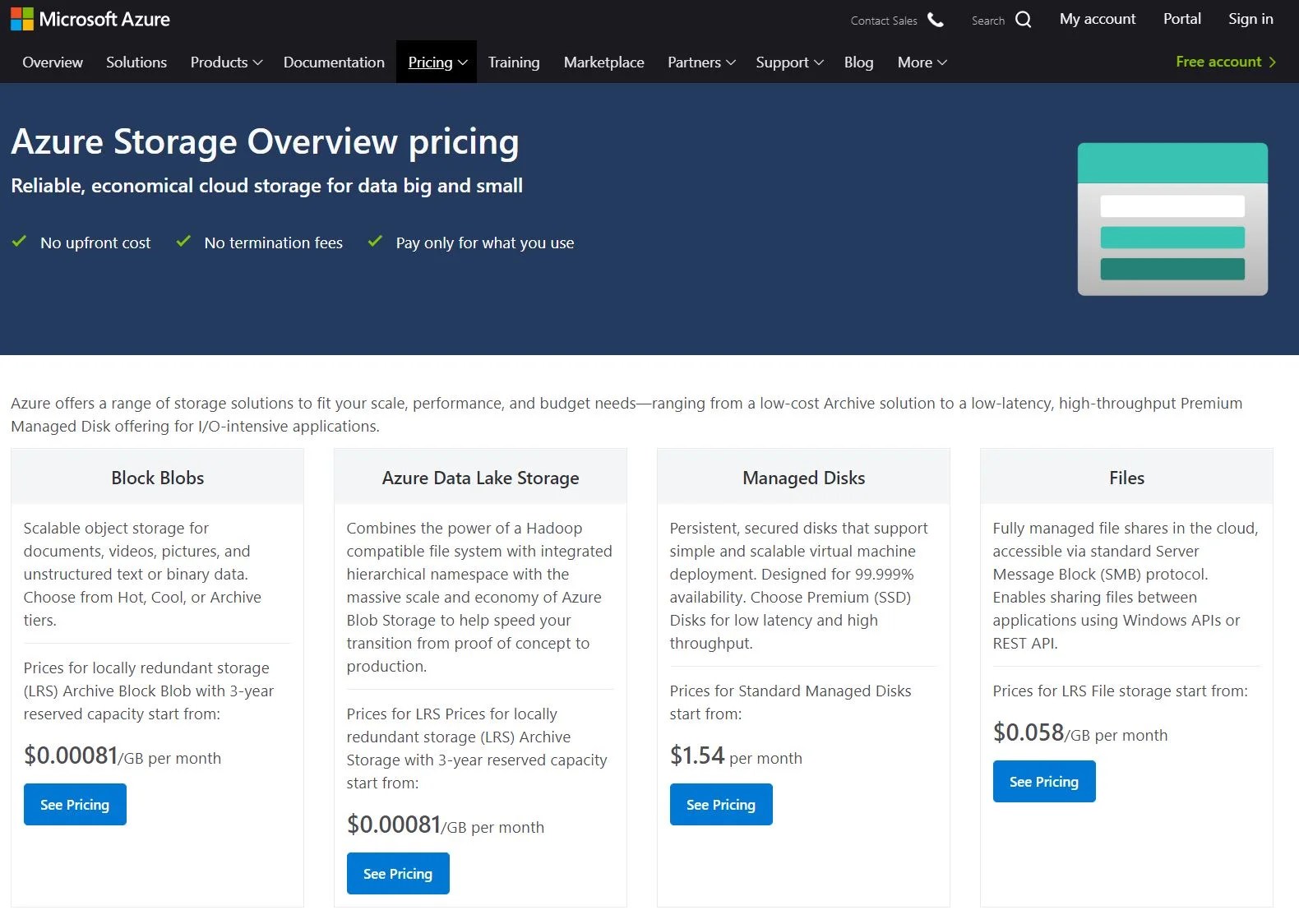Image resolution: width=1299 pixels, height=924 pixels.
Task: Click the Free account arrow icon
Action: pos(1273,62)
